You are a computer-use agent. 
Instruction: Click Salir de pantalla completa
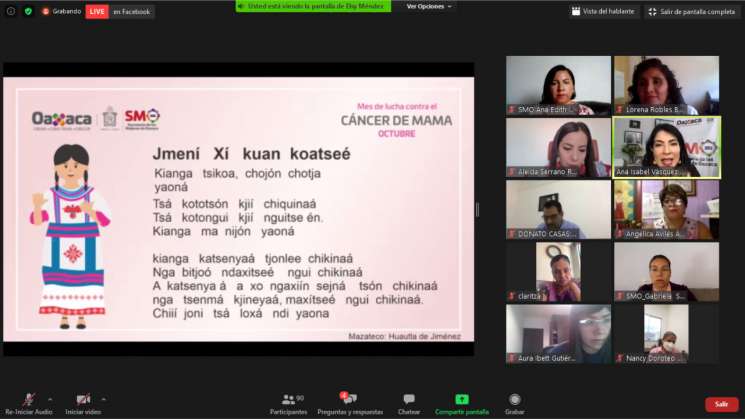691,11
